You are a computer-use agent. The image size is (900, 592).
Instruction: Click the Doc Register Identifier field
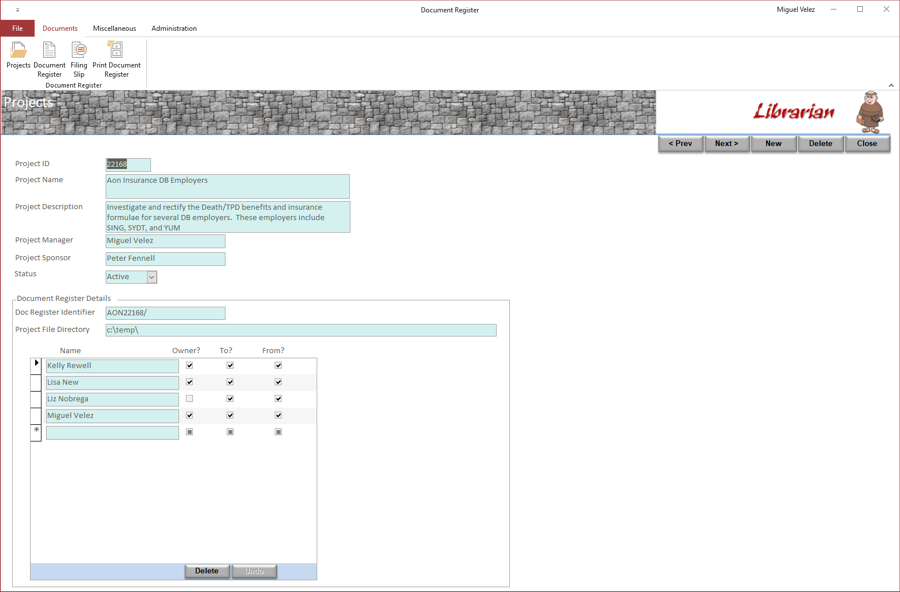tap(165, 313)
